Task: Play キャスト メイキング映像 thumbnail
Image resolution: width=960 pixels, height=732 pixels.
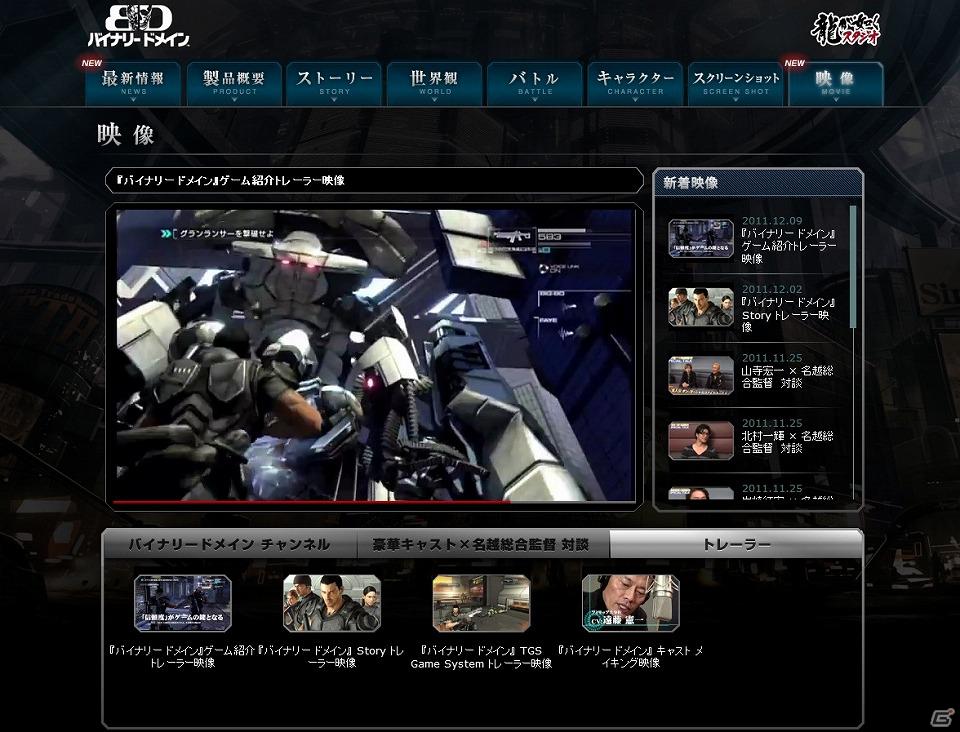Action: [x=631, y=603]
